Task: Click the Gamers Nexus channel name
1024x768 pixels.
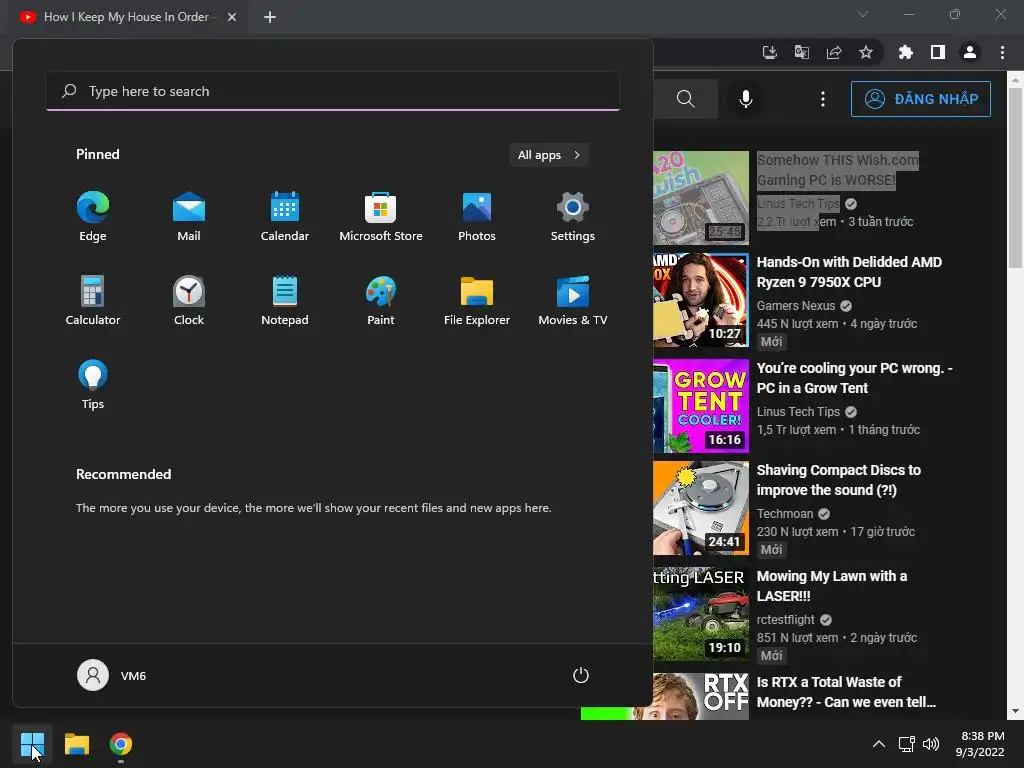Action: tap(795, 306)
